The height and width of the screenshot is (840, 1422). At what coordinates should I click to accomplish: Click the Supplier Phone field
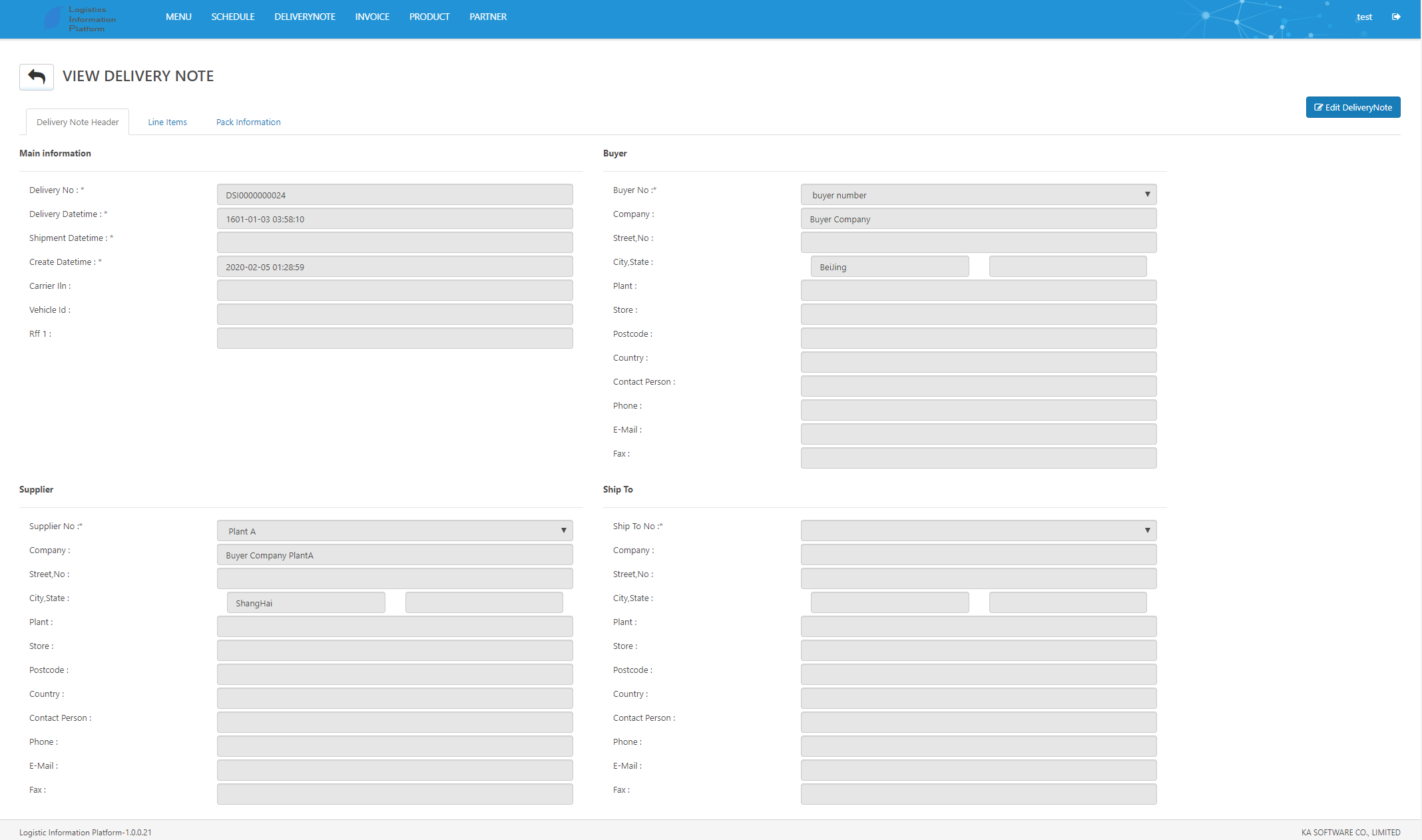[x=395, y=746]
